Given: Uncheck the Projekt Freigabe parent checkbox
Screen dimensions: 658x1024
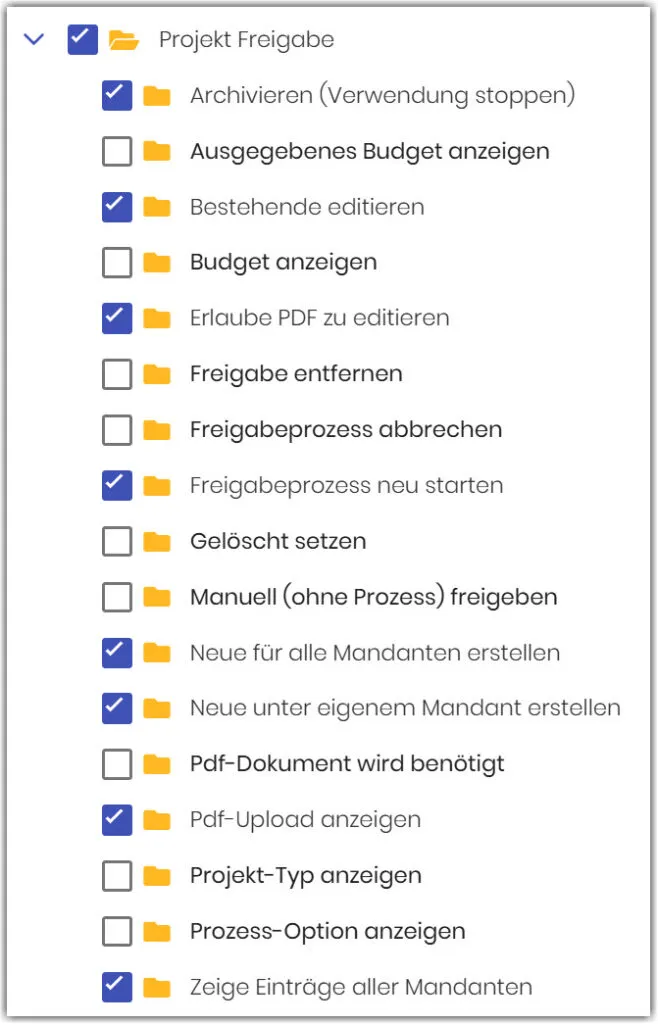Looking at the screenshot, I should coord(82,40).
